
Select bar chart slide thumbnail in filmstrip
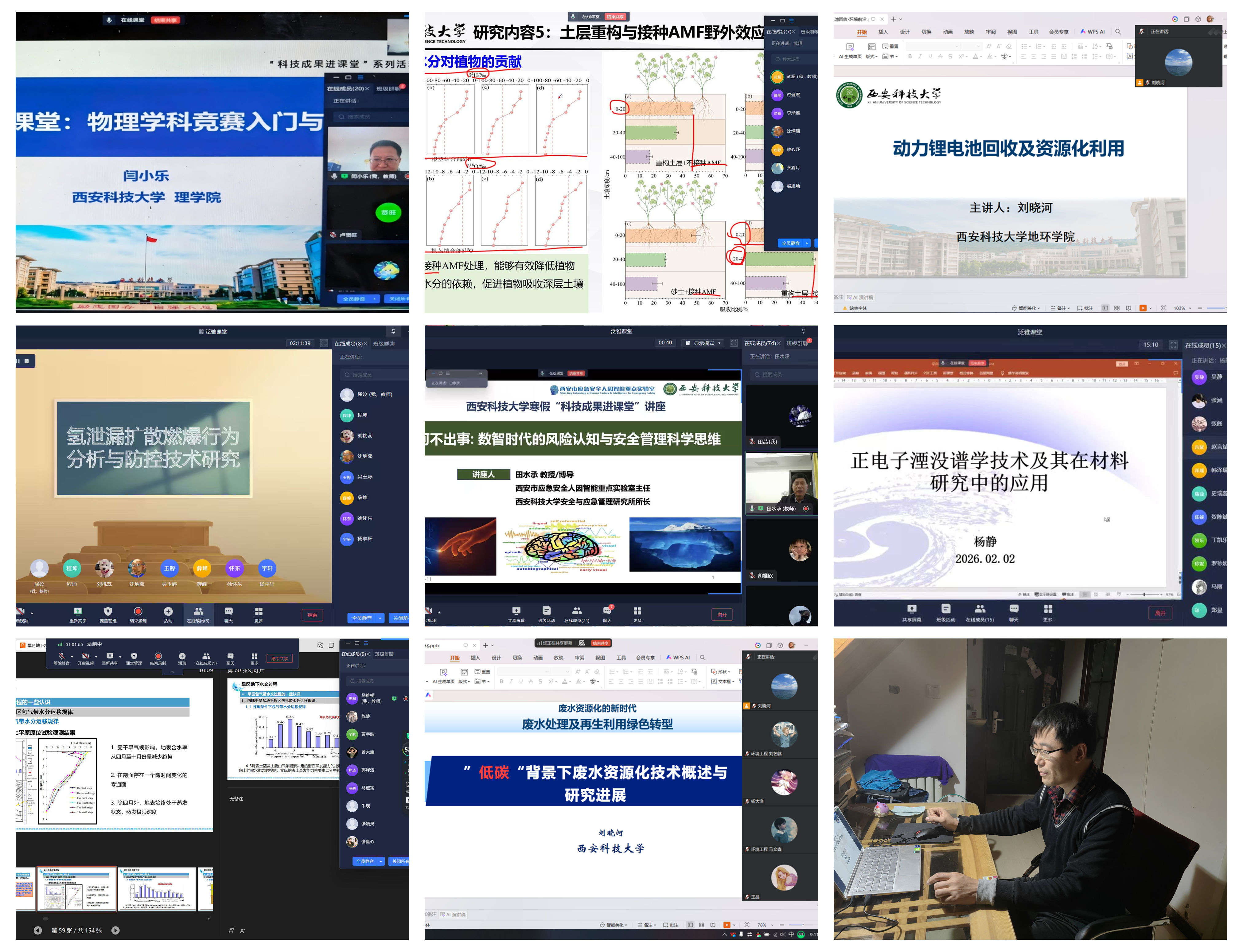157,890
